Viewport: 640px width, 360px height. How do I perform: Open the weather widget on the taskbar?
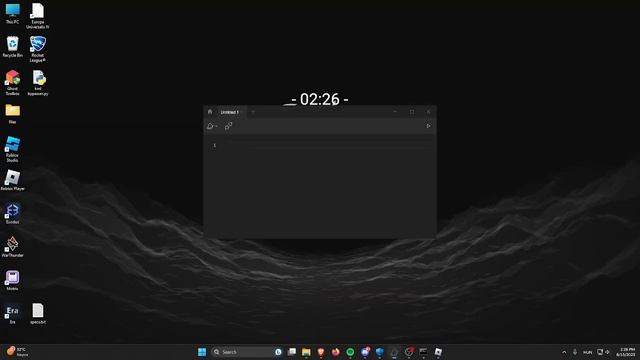click(18, 352)
